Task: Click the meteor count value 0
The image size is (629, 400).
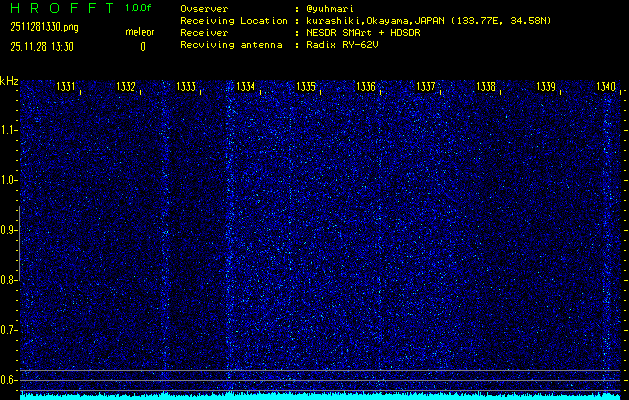Action: tap(142, 46)
